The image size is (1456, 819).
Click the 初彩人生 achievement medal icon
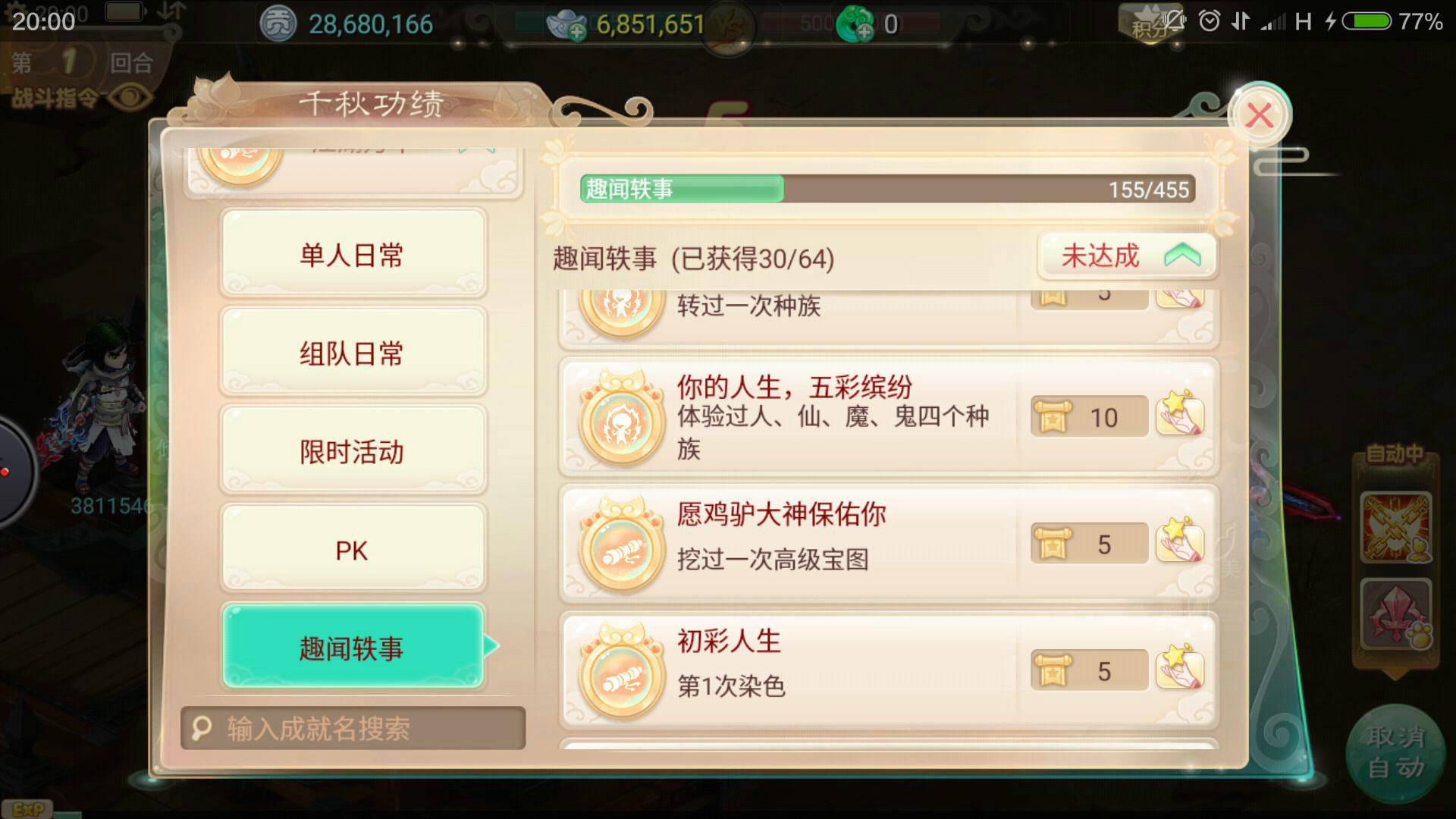[623, 670]
